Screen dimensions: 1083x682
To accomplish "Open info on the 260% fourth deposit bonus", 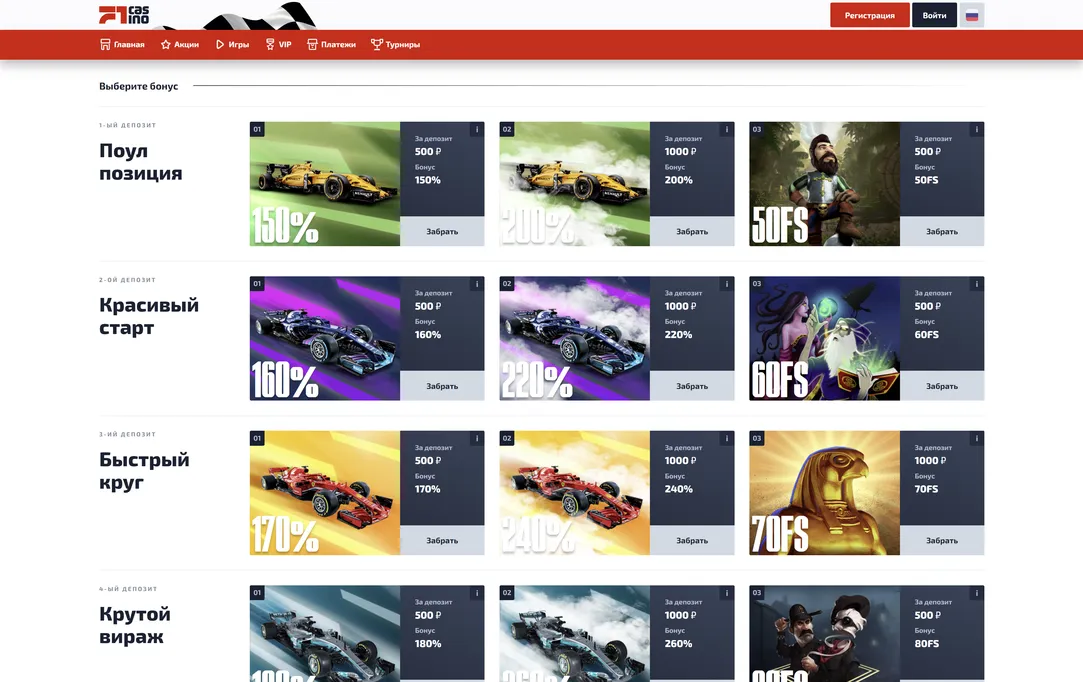I will click(726, 591).
